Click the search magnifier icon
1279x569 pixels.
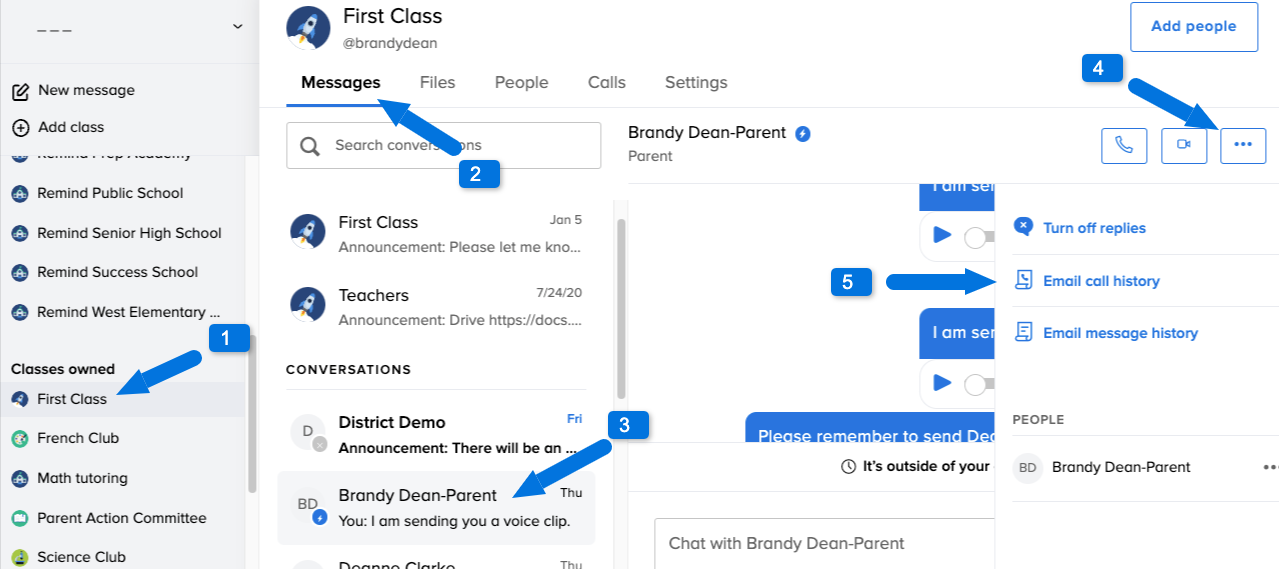coord(311,146)
